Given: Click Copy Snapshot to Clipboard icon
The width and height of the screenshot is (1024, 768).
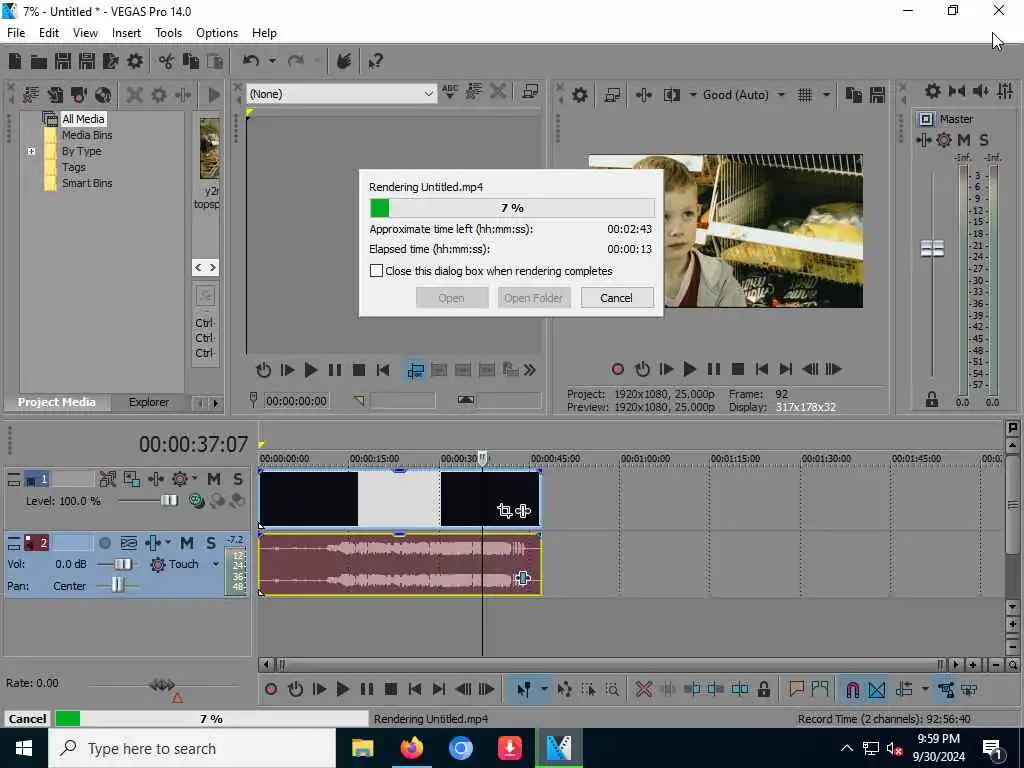Looking at the screenshot, I should [854, 95].
